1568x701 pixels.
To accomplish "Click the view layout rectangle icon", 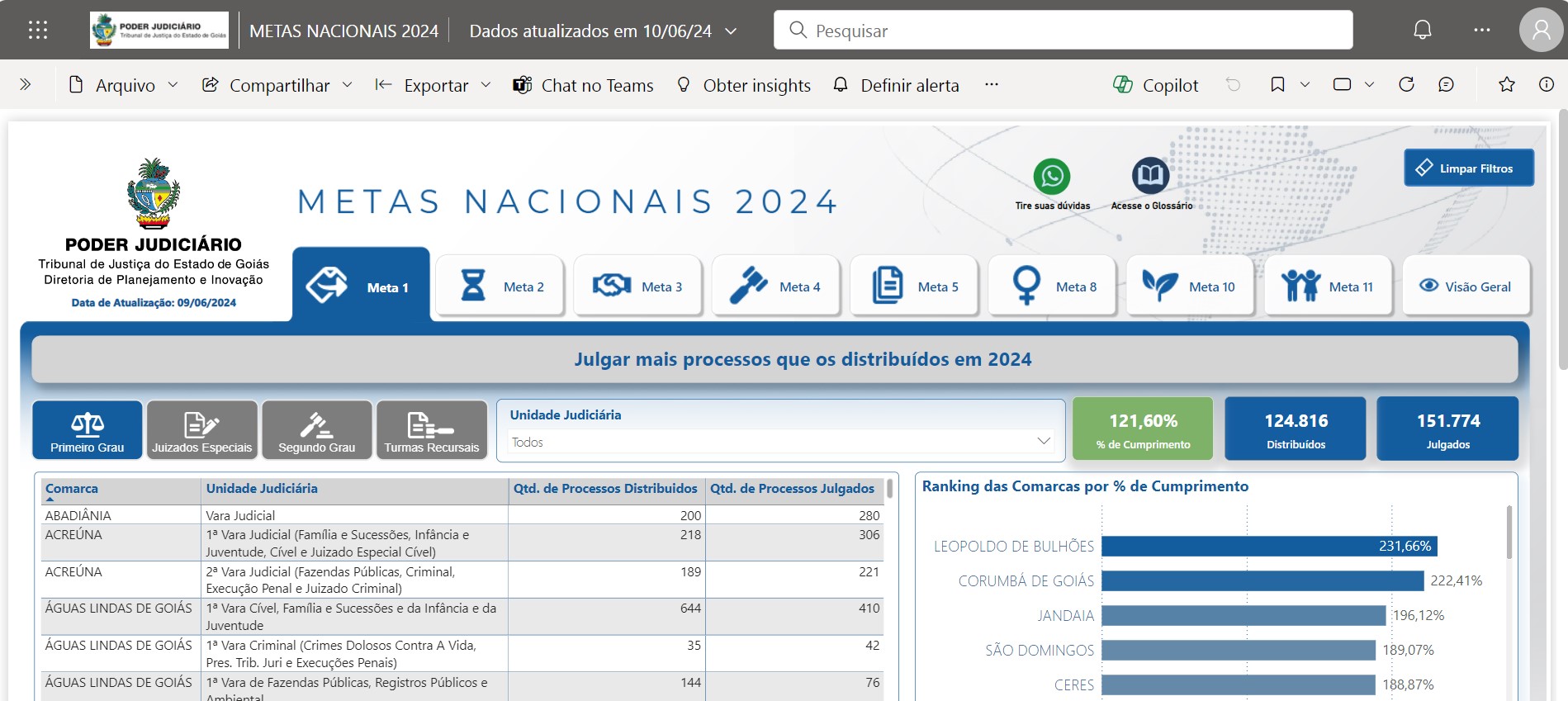I will [x=1342, y=84].
